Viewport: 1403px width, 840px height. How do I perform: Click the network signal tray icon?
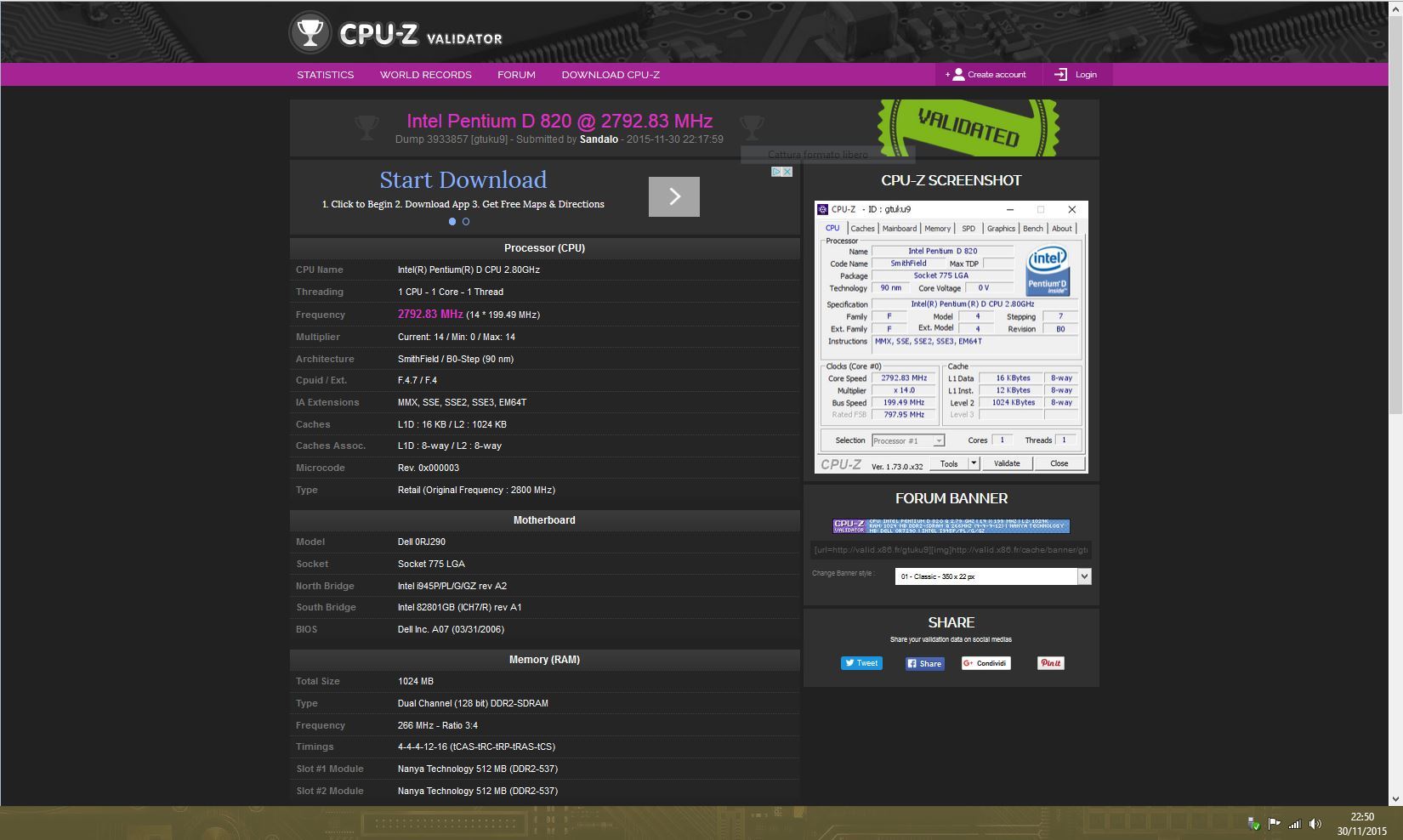click(x=1294, y=823)
